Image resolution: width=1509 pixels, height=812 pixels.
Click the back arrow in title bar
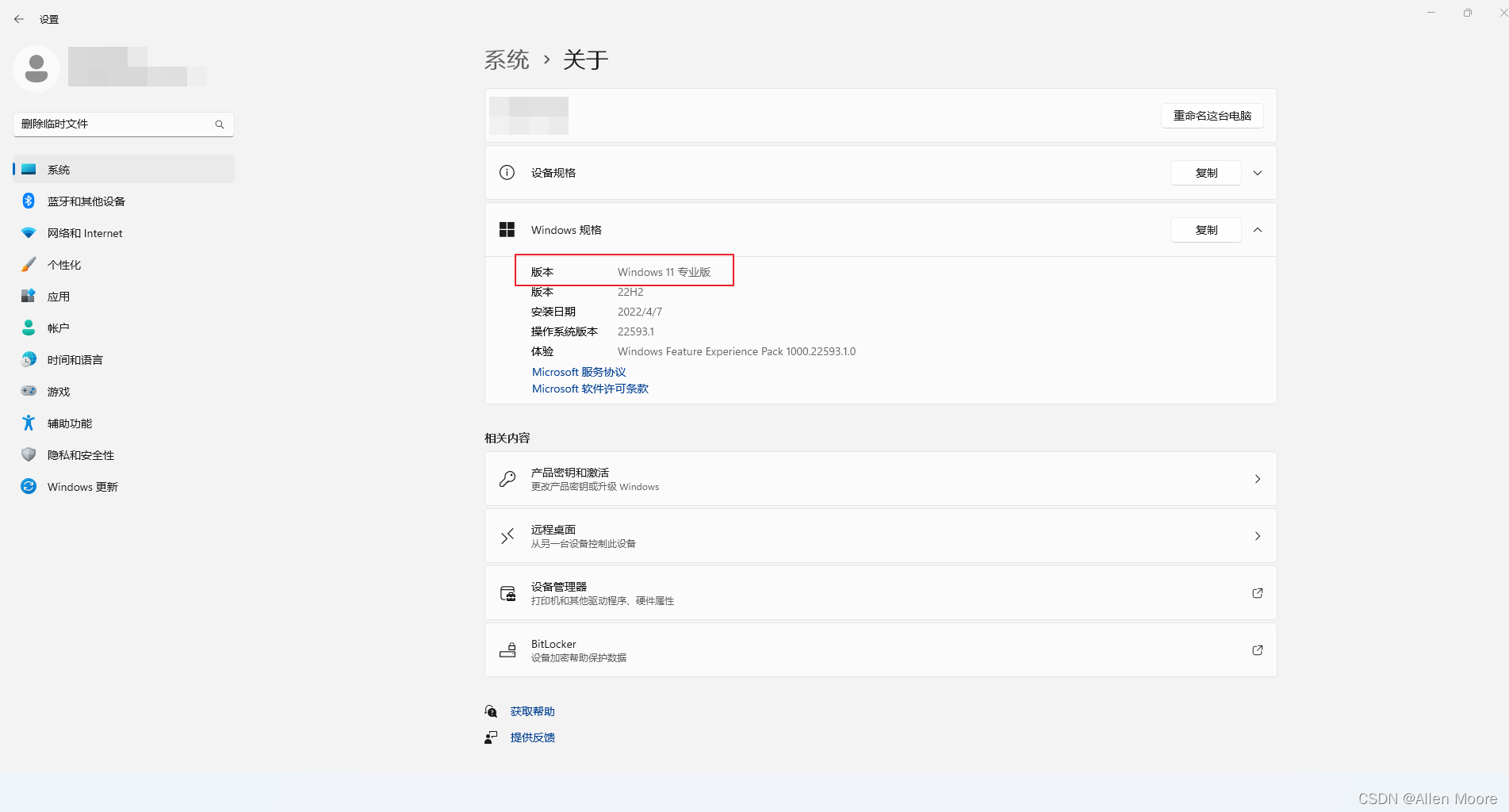19,19
